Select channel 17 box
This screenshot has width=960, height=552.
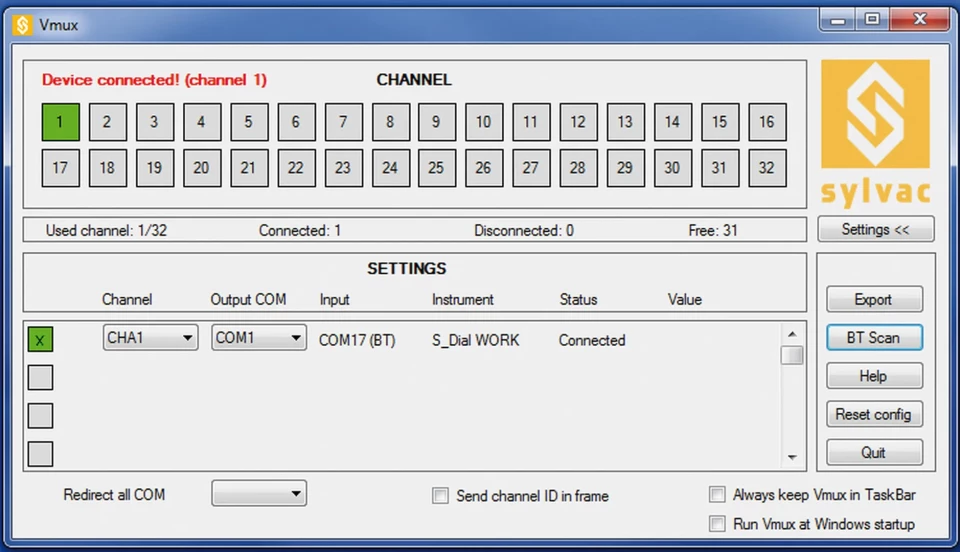[x=60, y=168]
